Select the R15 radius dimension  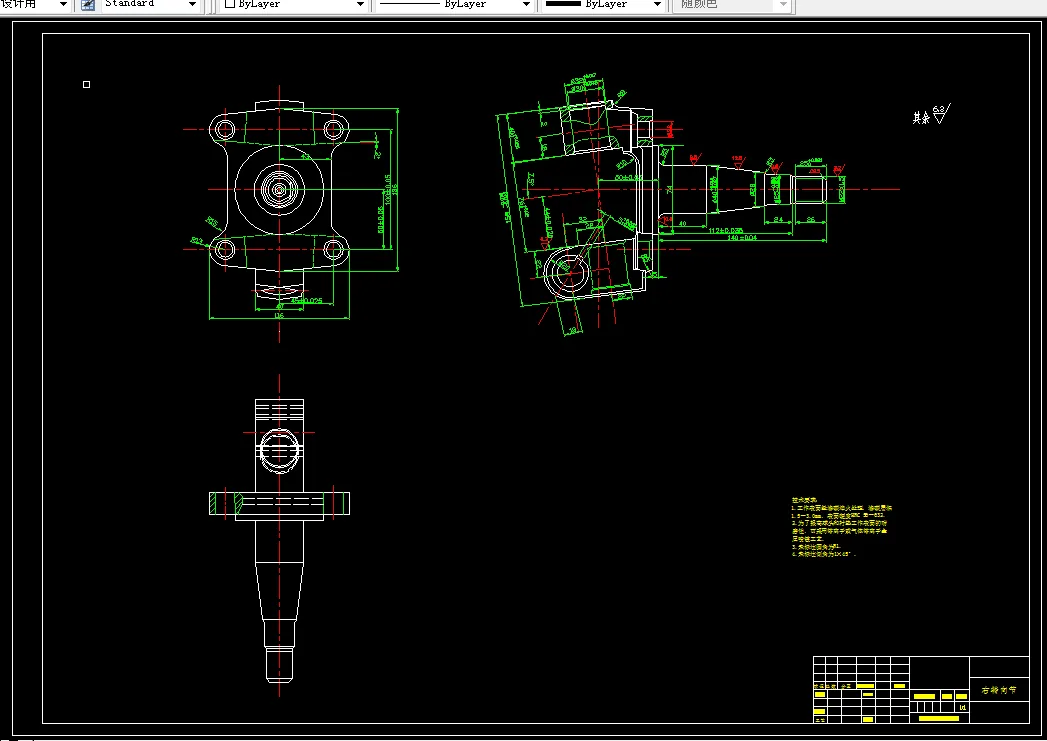(212, 221)
